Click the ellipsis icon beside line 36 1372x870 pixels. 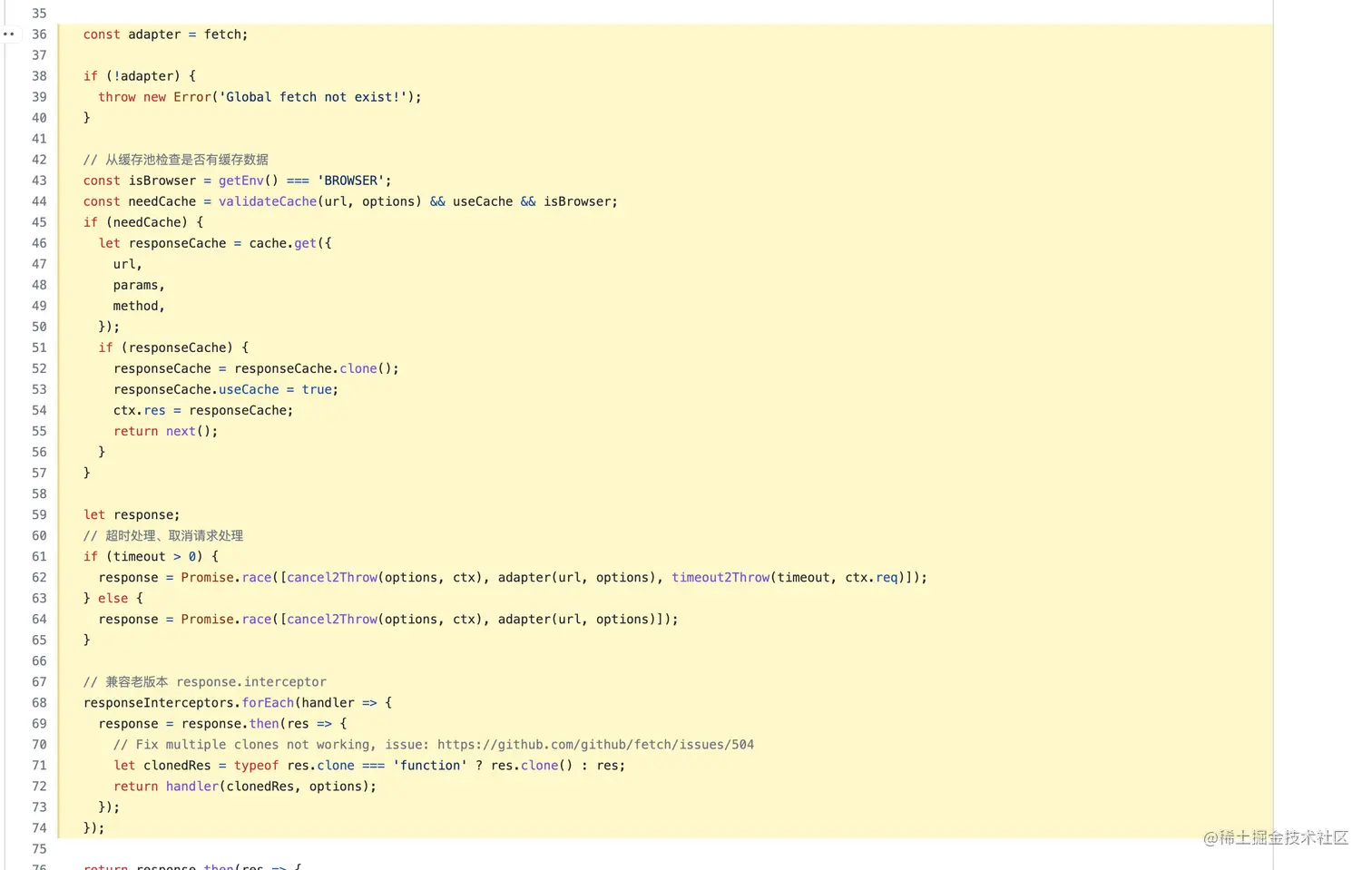pos(9,34)
